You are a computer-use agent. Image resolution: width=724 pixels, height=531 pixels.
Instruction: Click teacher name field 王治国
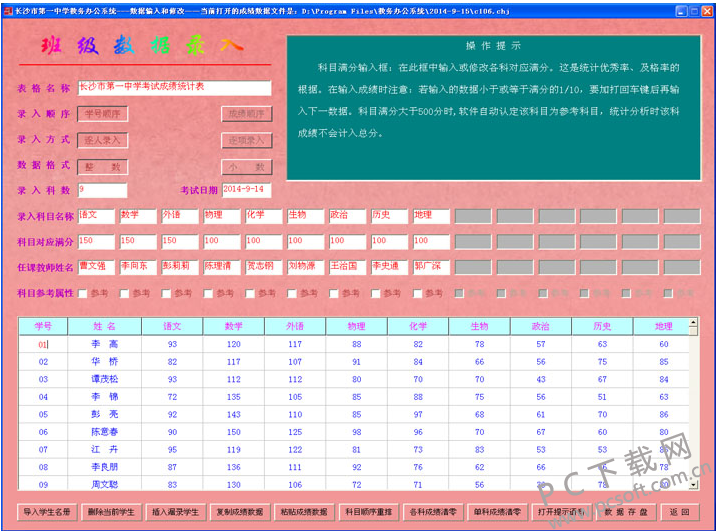(348, 267)
